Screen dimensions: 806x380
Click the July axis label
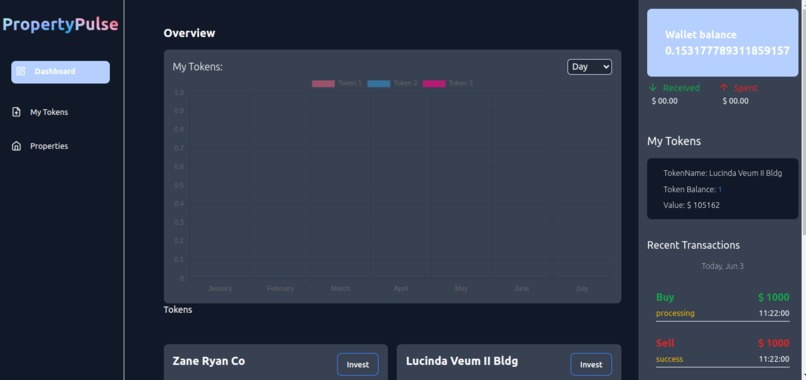coord(581,288)
